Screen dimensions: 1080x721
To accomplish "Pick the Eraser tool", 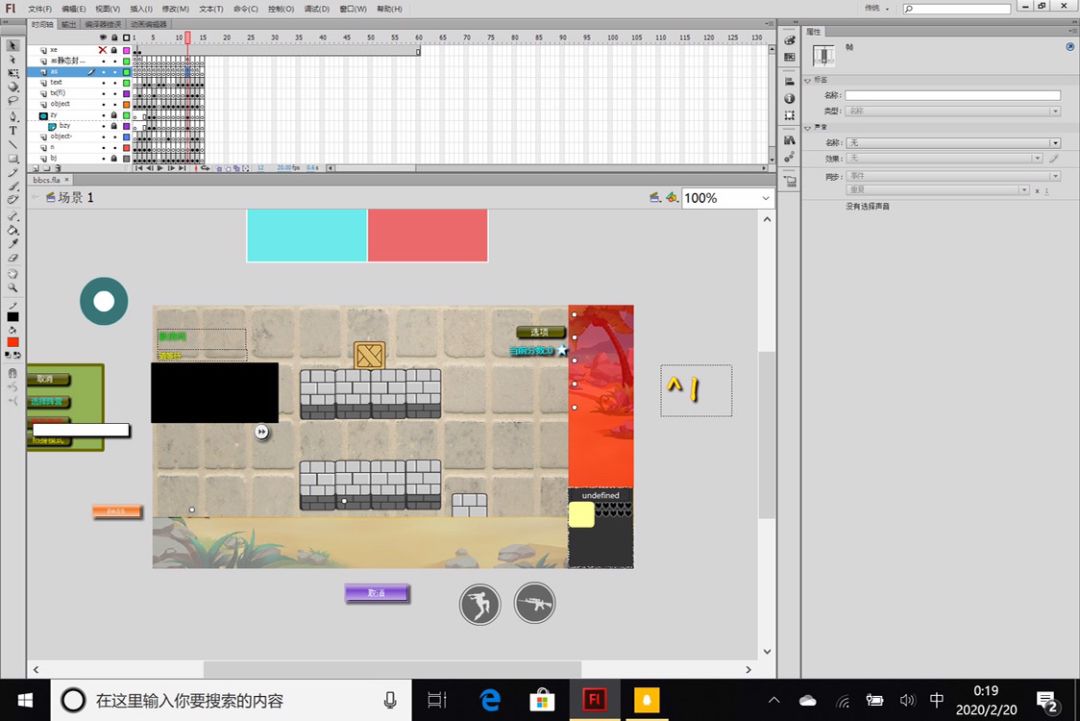I will point(13,258).
